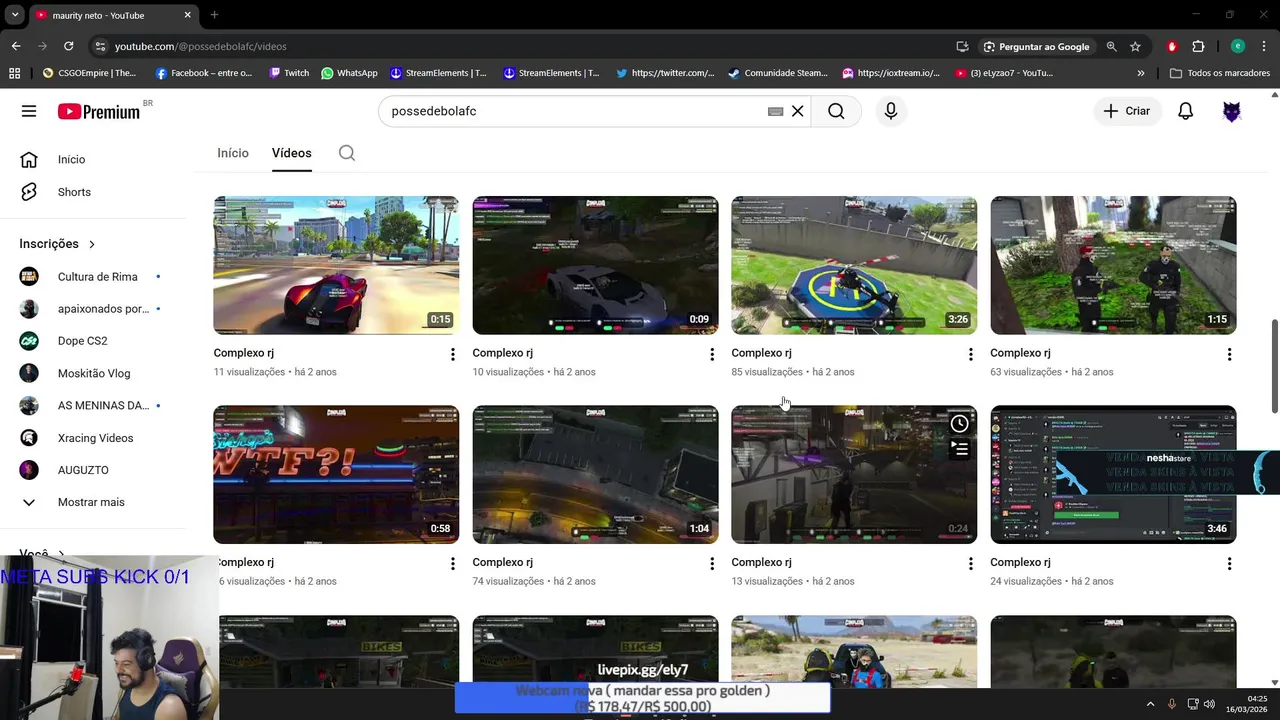
Task: Open Todos os marcadores folder
Action: 1219,73
